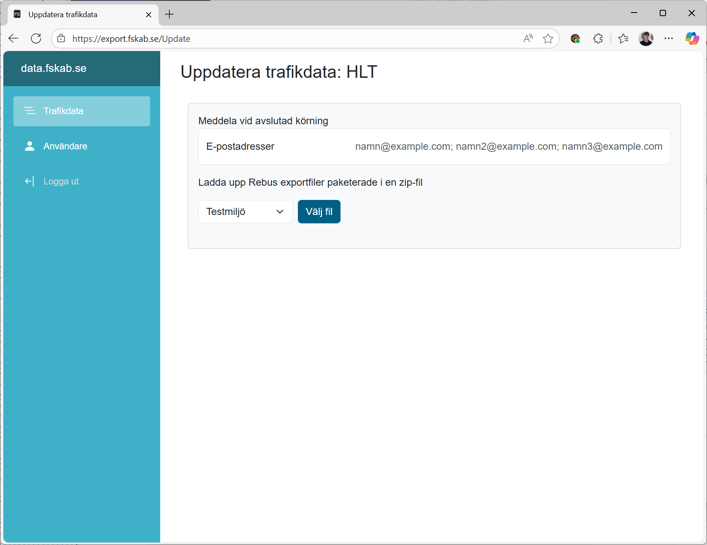Expand the Testmiljö environment dropdown
The image size is (707, 545).
[245, 212]
